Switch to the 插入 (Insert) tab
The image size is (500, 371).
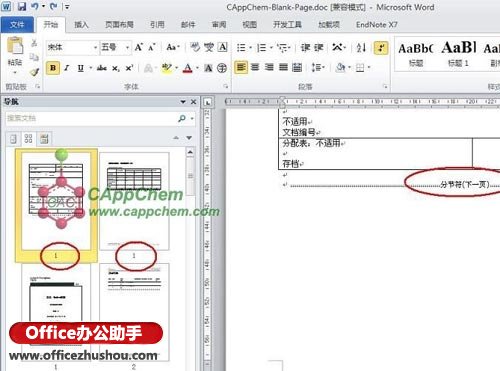81,24
